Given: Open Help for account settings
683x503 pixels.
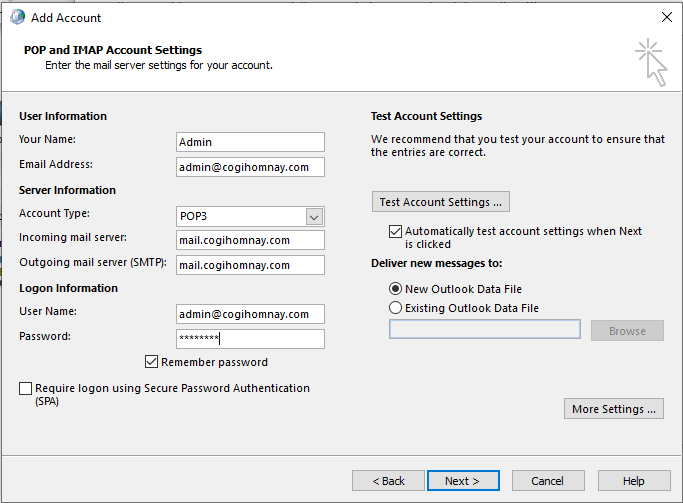Looking at the screenshot, I should tap(633, 481).
